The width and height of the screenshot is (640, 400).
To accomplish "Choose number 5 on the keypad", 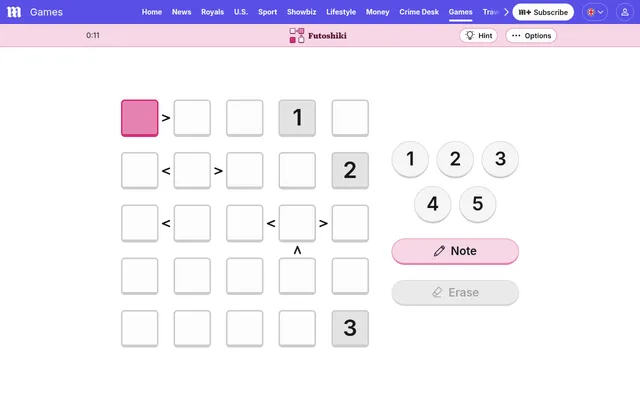I will point(478,204).
